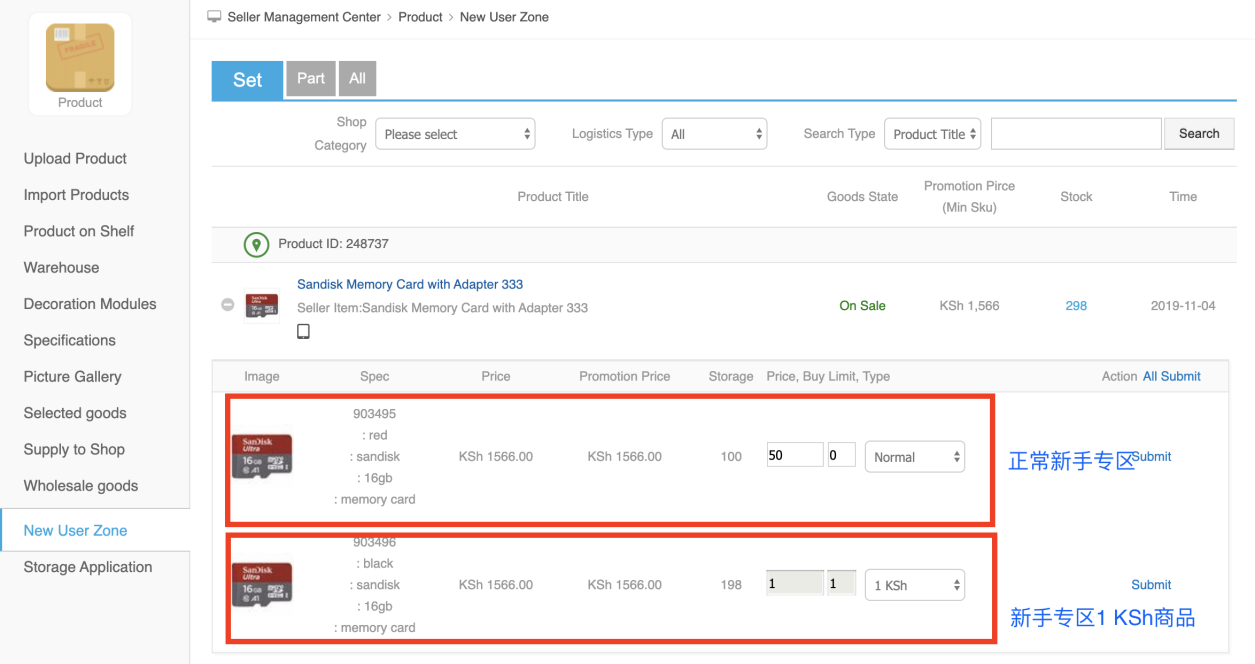This screenshot has height=664, width=1255.
Task: Open the Shop Category dropdown
Action: coord(455,134)
